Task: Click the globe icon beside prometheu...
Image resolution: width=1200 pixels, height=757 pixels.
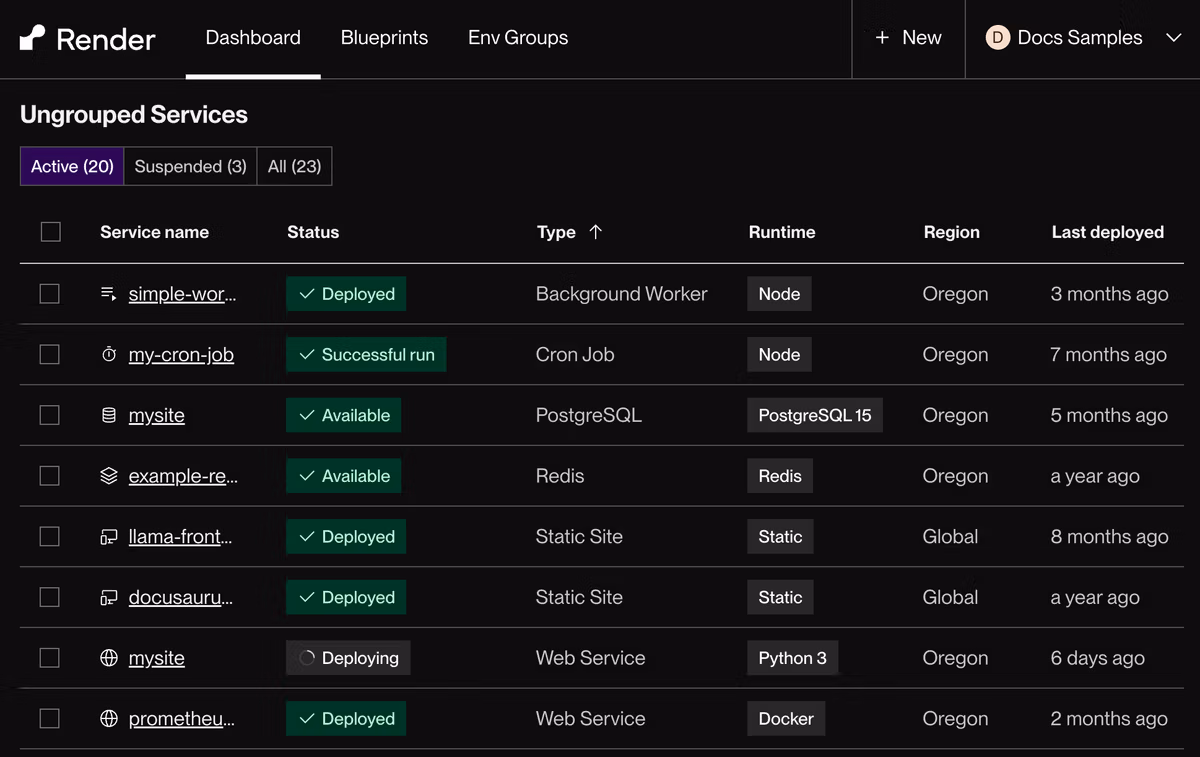Action: click(109, 719)
